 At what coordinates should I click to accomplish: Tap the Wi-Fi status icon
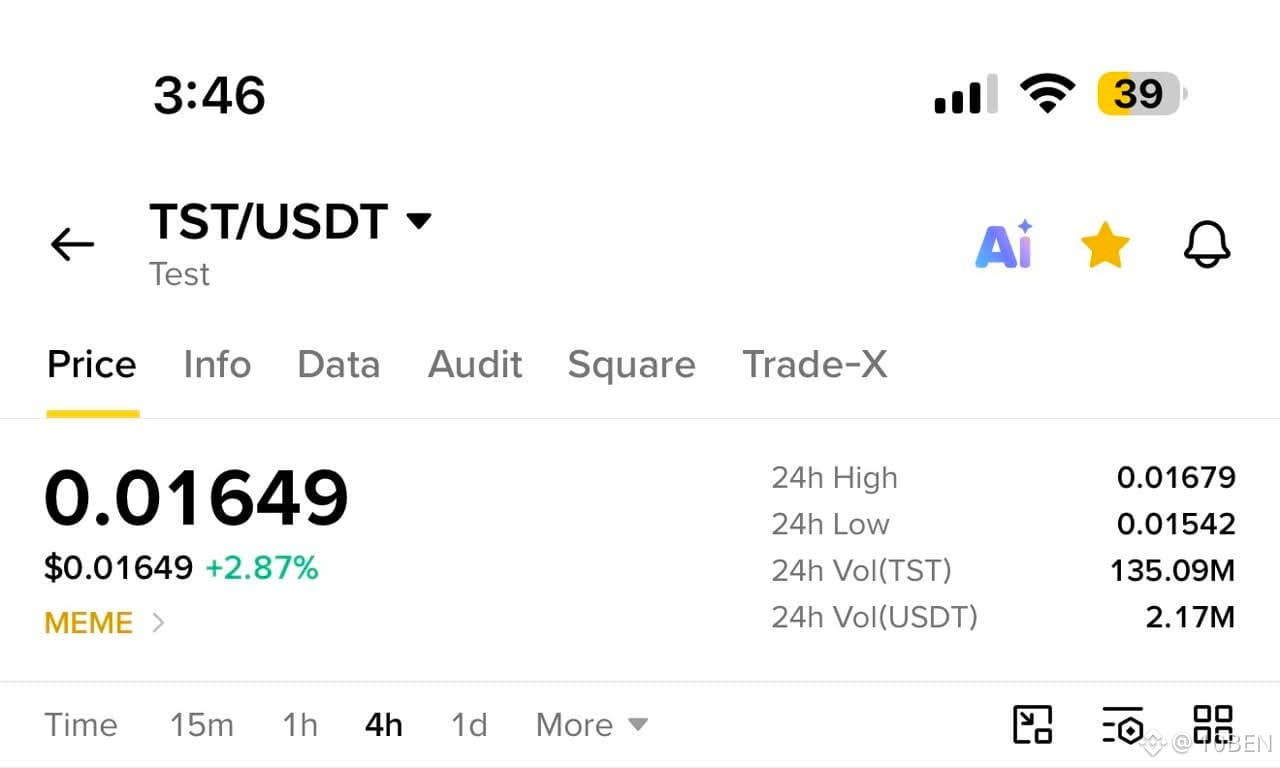(x=1047, y=94)
